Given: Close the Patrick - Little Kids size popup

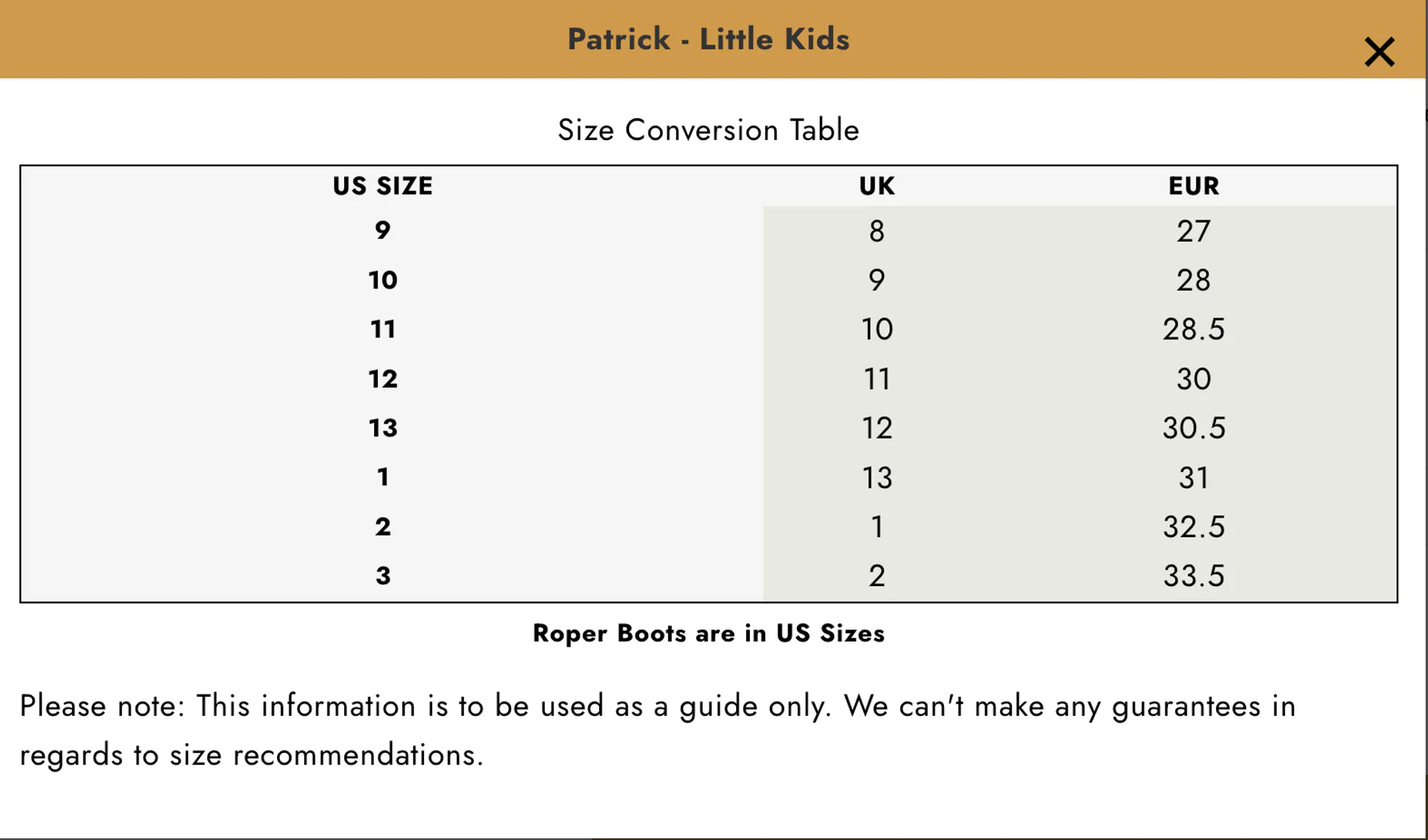Looking at the screenshot, I should click(x=1379, y=52).
